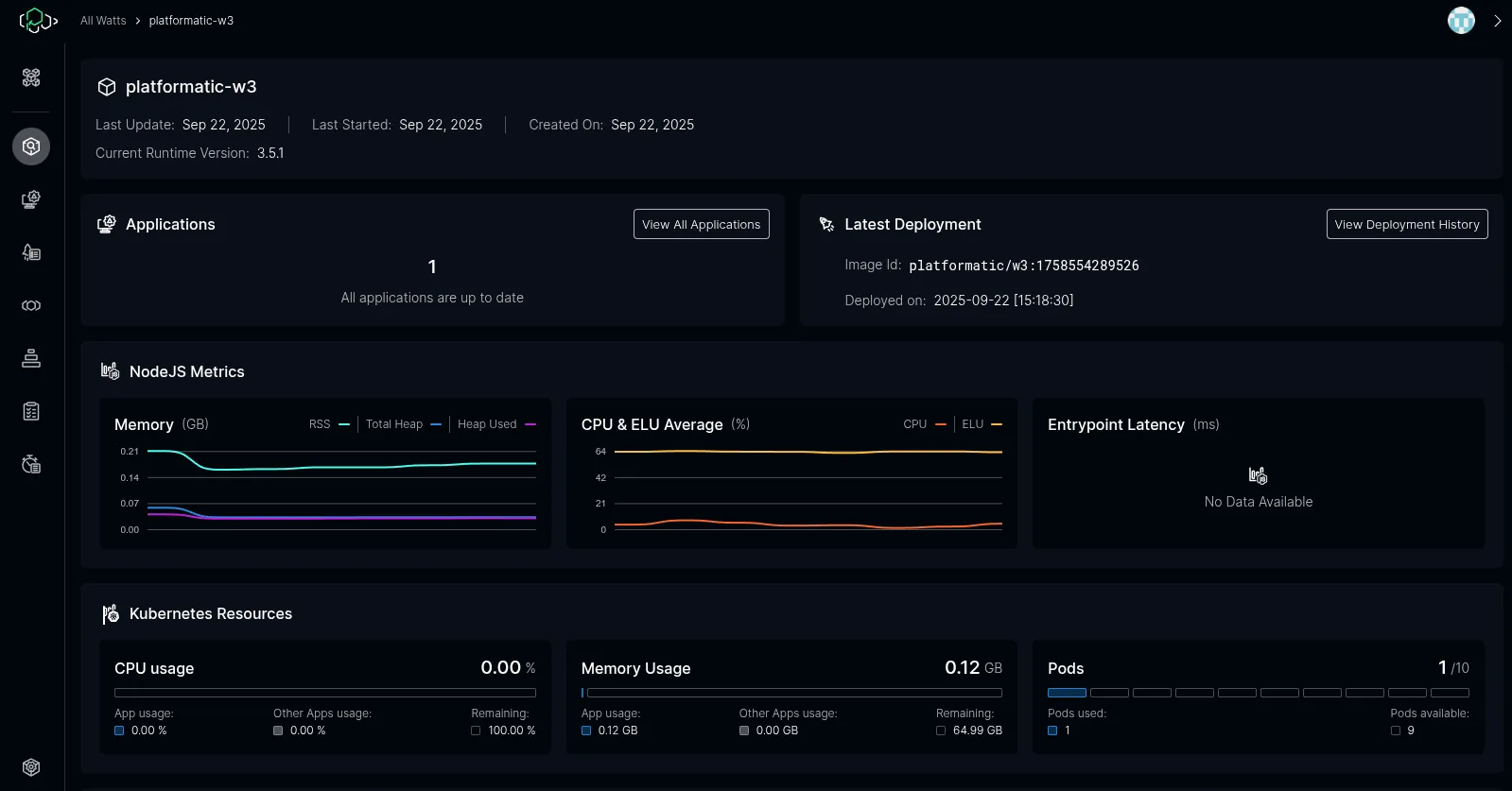Click View All Applications button
1512x791 pixels.
(701, 224)
